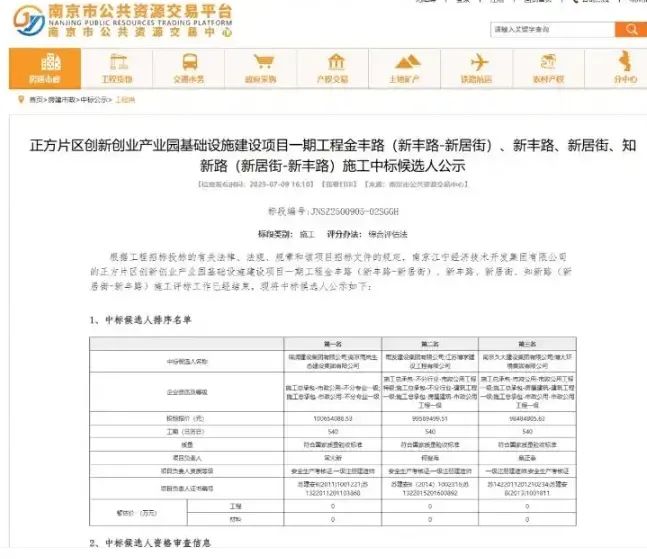
Task: Click the 标段类别 施工 text
Action: click(286, 235)
